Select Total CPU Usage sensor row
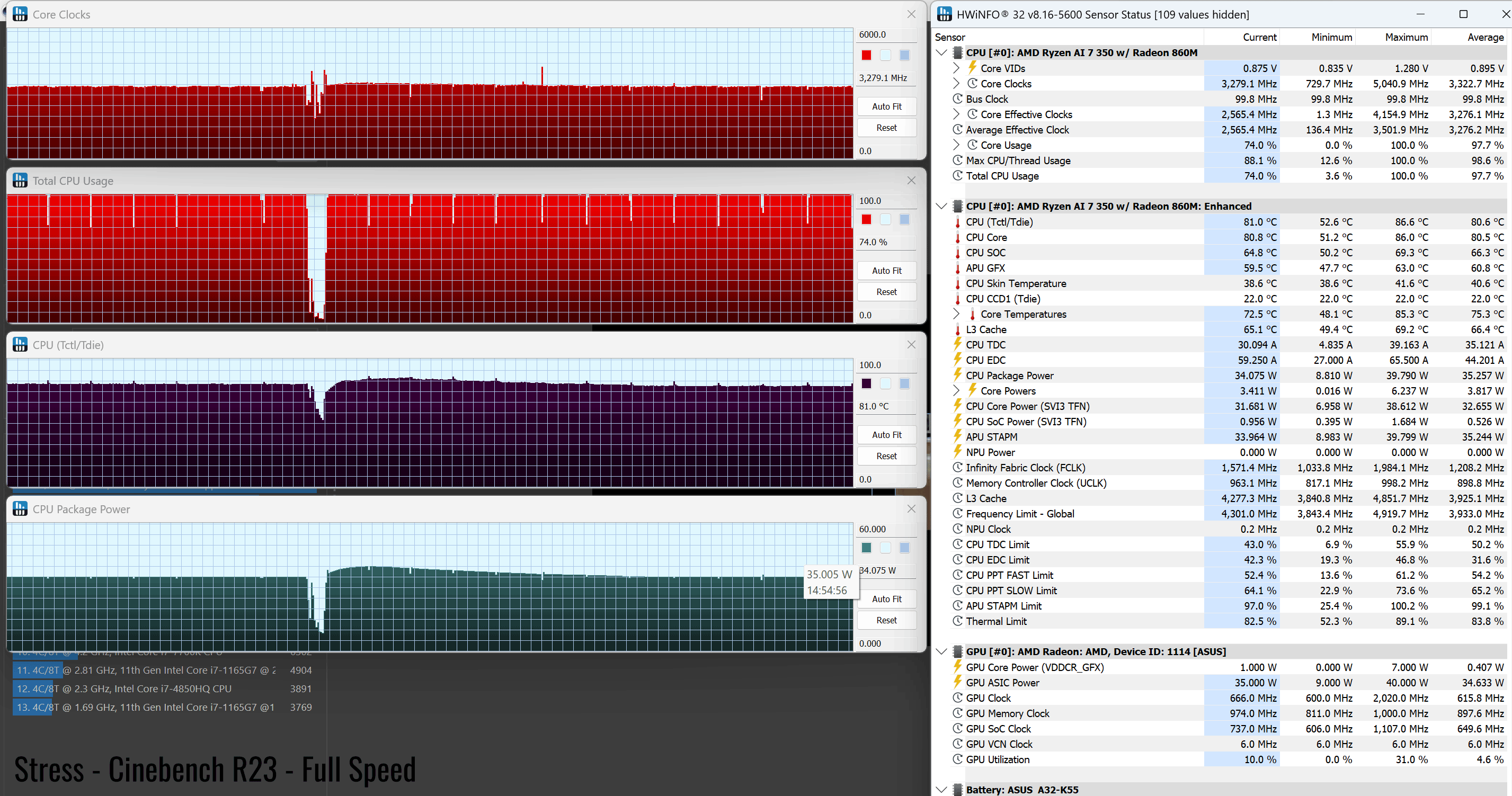 pos(1220,175)
